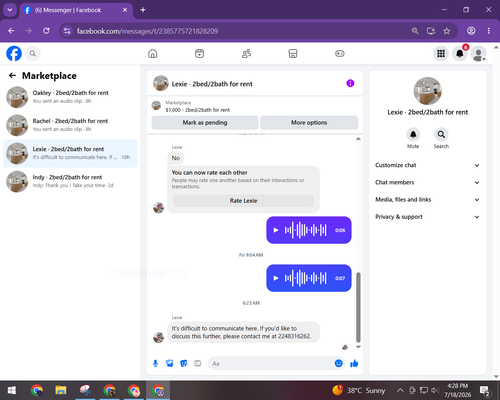Click chat scroll up arrow

pyautogui.click(x=358, y=139)
